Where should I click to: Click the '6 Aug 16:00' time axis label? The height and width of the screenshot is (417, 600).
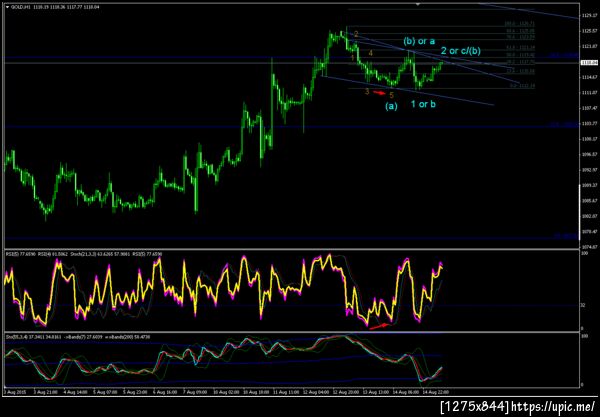pyautogui.click(x=166, y=392)
